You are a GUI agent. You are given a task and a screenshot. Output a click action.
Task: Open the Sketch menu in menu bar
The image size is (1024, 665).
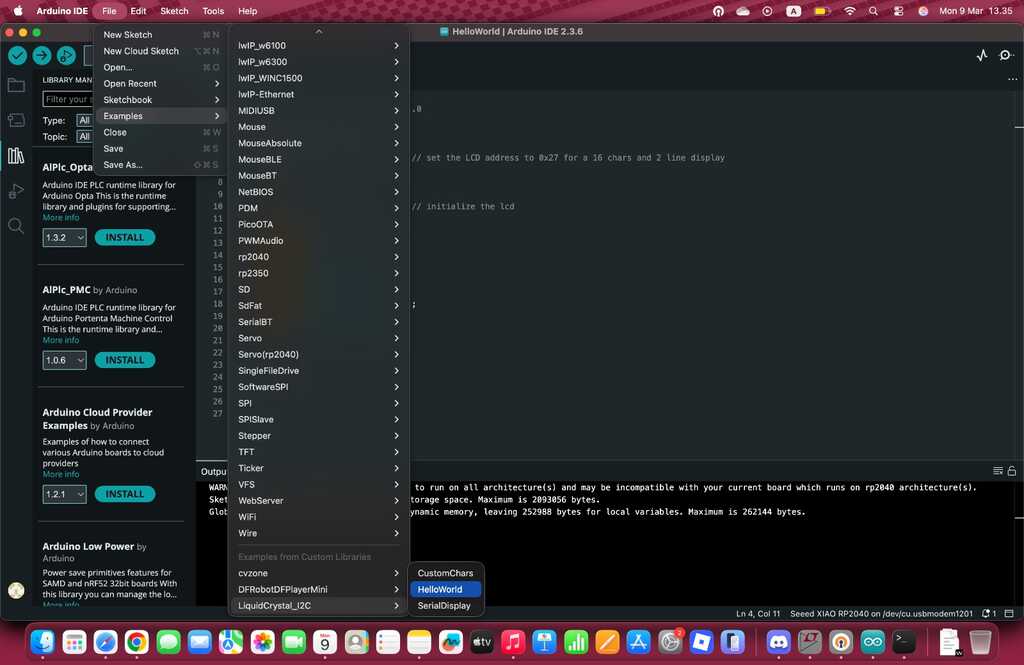pyautogui.click(x=174, y=11)
